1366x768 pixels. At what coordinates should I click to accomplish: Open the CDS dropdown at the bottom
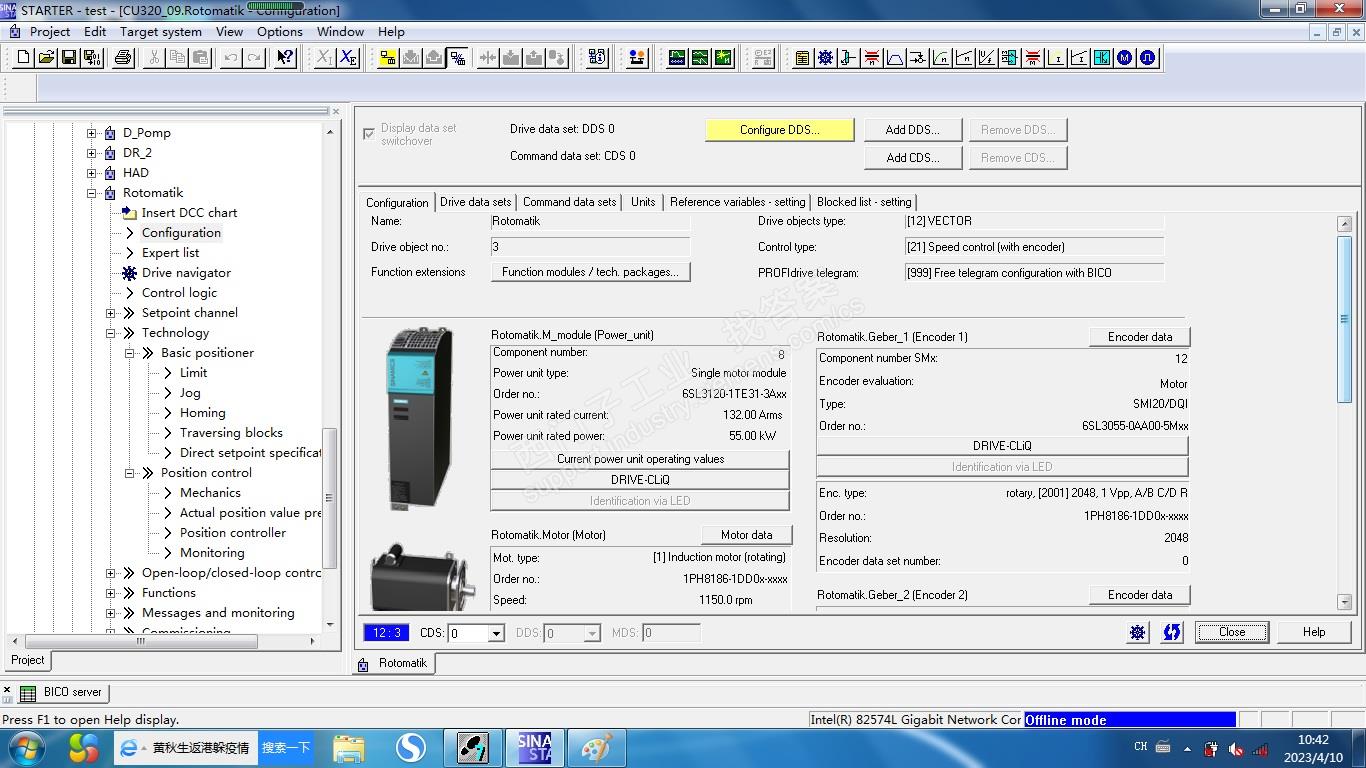(496, 633)
